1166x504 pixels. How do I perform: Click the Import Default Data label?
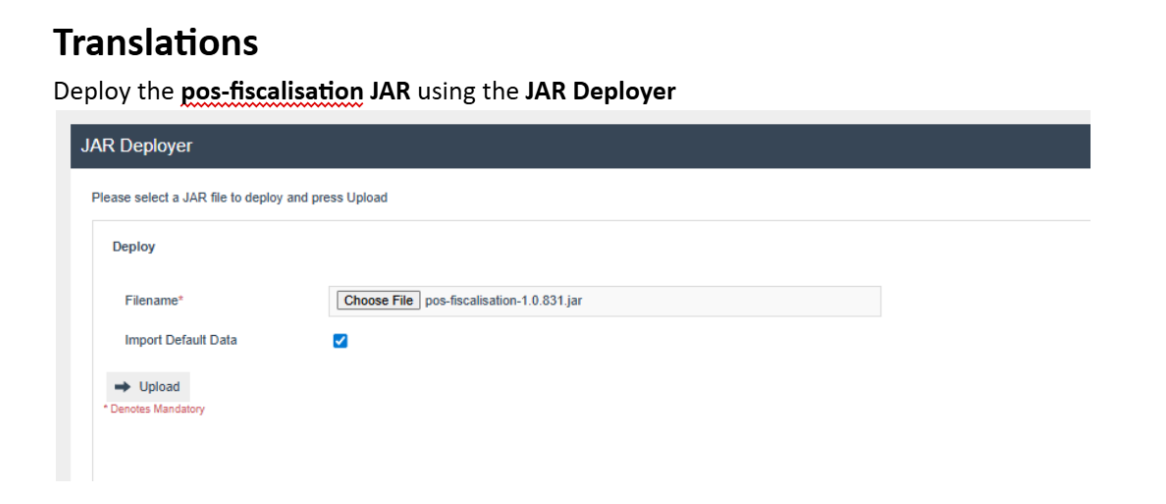point(181,340)
